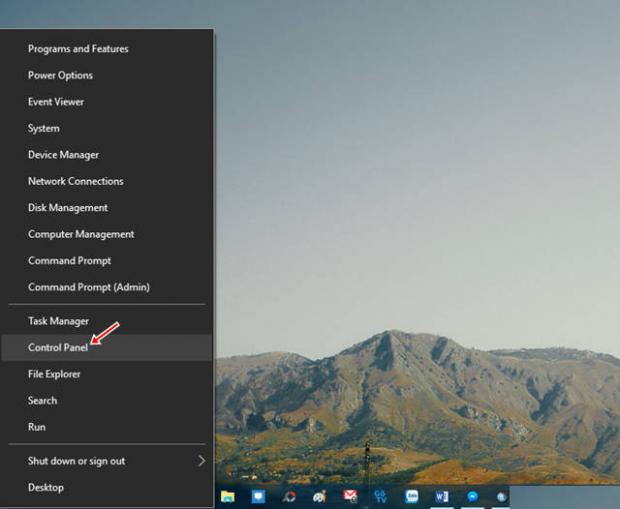Open Power Options entry
The height and width of the screenshot is (509, 620).
point(60,75)
